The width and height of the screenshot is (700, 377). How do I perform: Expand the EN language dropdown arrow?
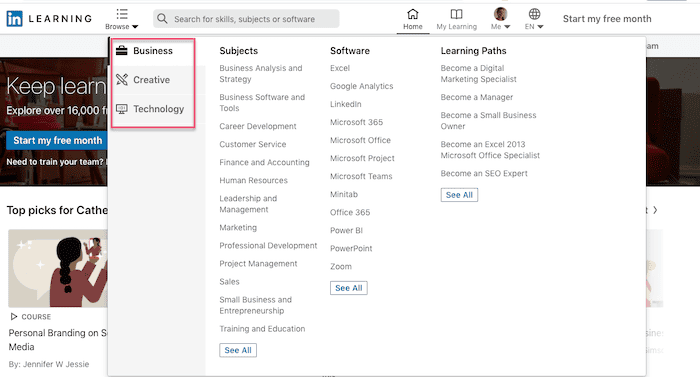(540, 27)
